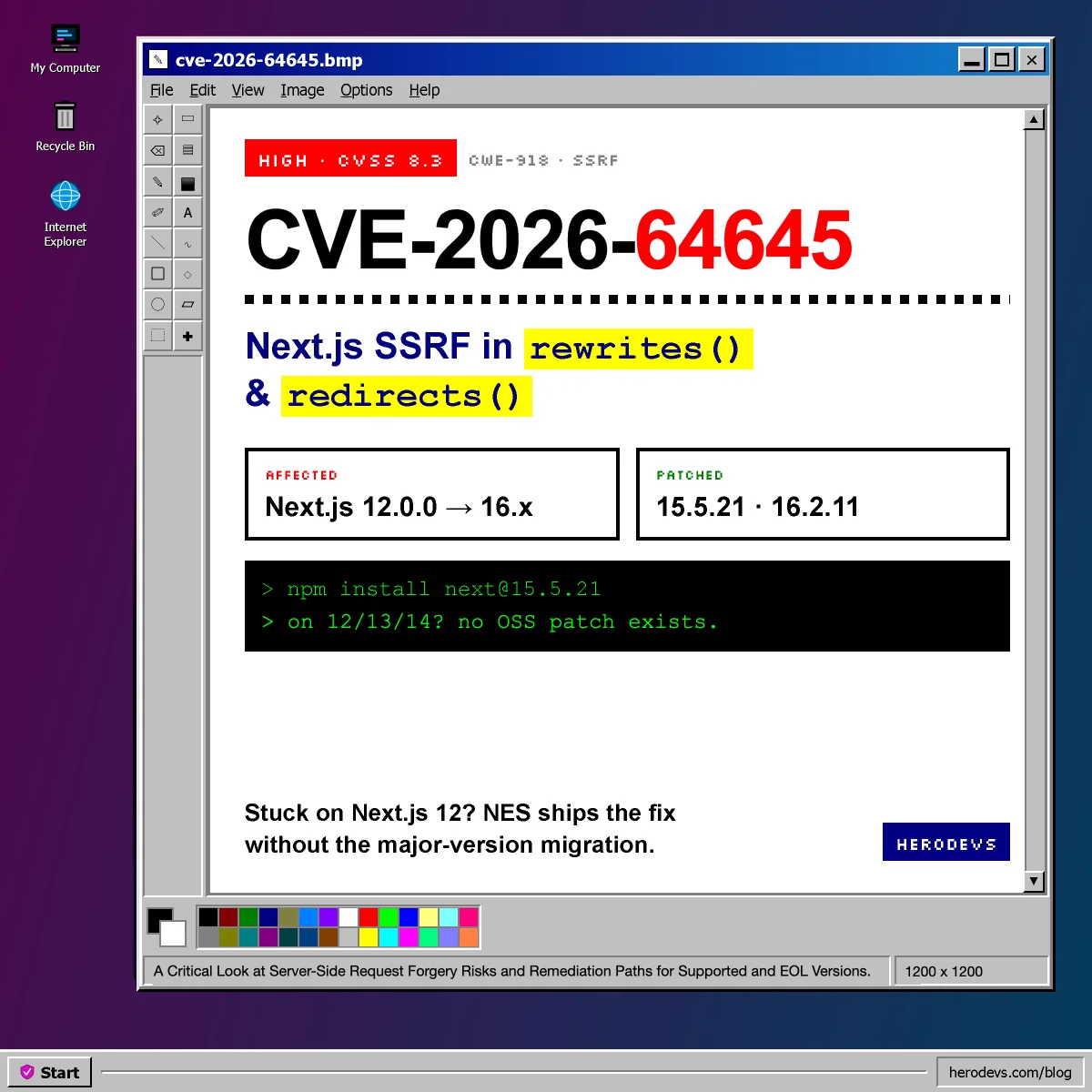Click the white background color box

(174, 935)
